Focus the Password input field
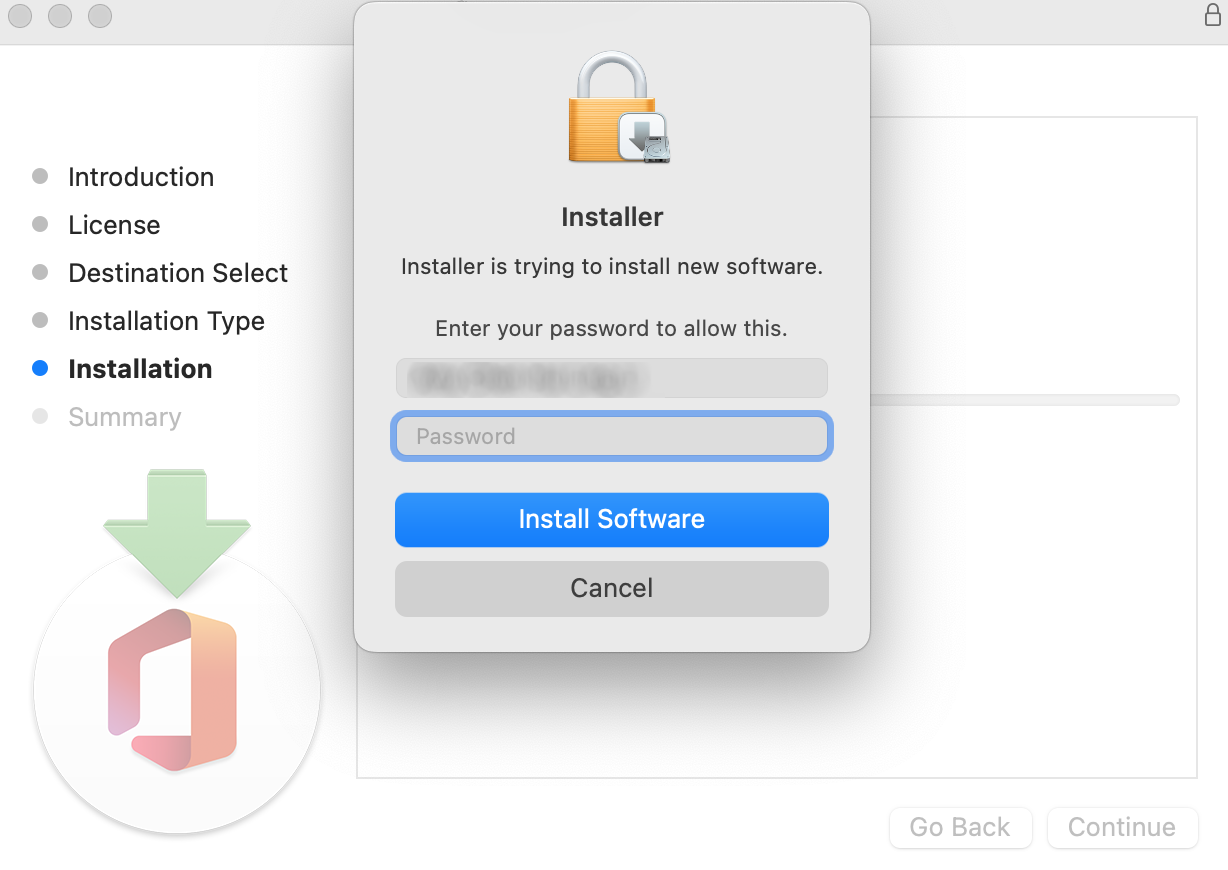The height and width of the screenshot is (870, 1228). pyautogui.click(x=611, y=436)
